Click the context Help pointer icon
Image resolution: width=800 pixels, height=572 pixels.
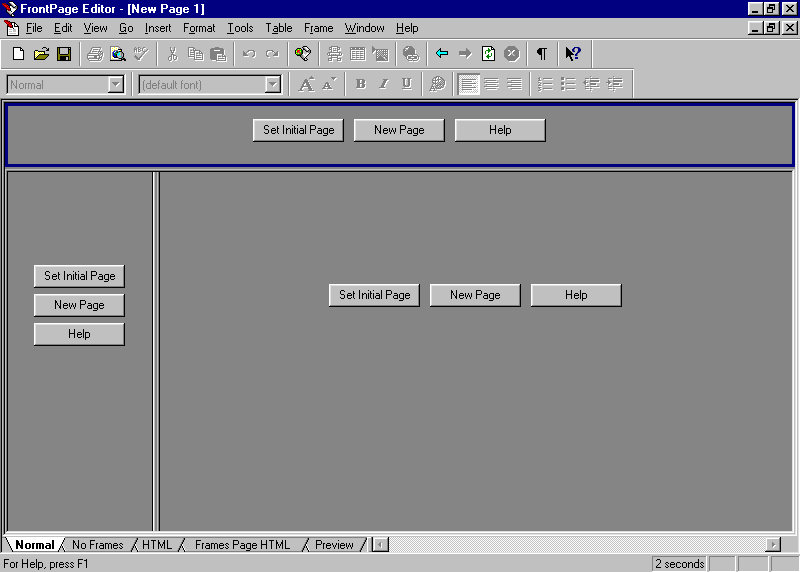[573, 54]
